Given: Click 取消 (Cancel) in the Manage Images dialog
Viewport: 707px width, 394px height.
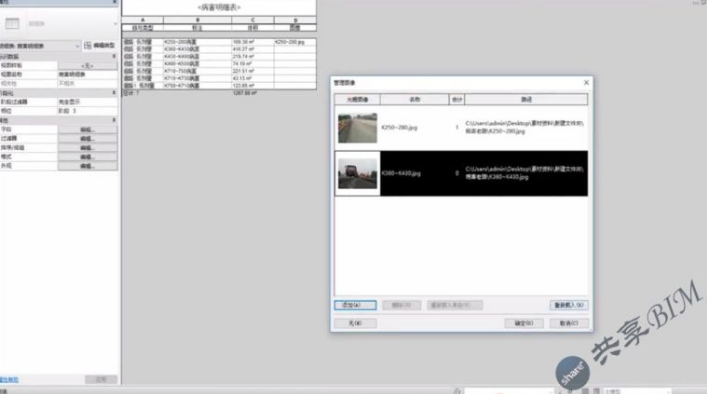Looking at the screenshot, I should 569,323.
